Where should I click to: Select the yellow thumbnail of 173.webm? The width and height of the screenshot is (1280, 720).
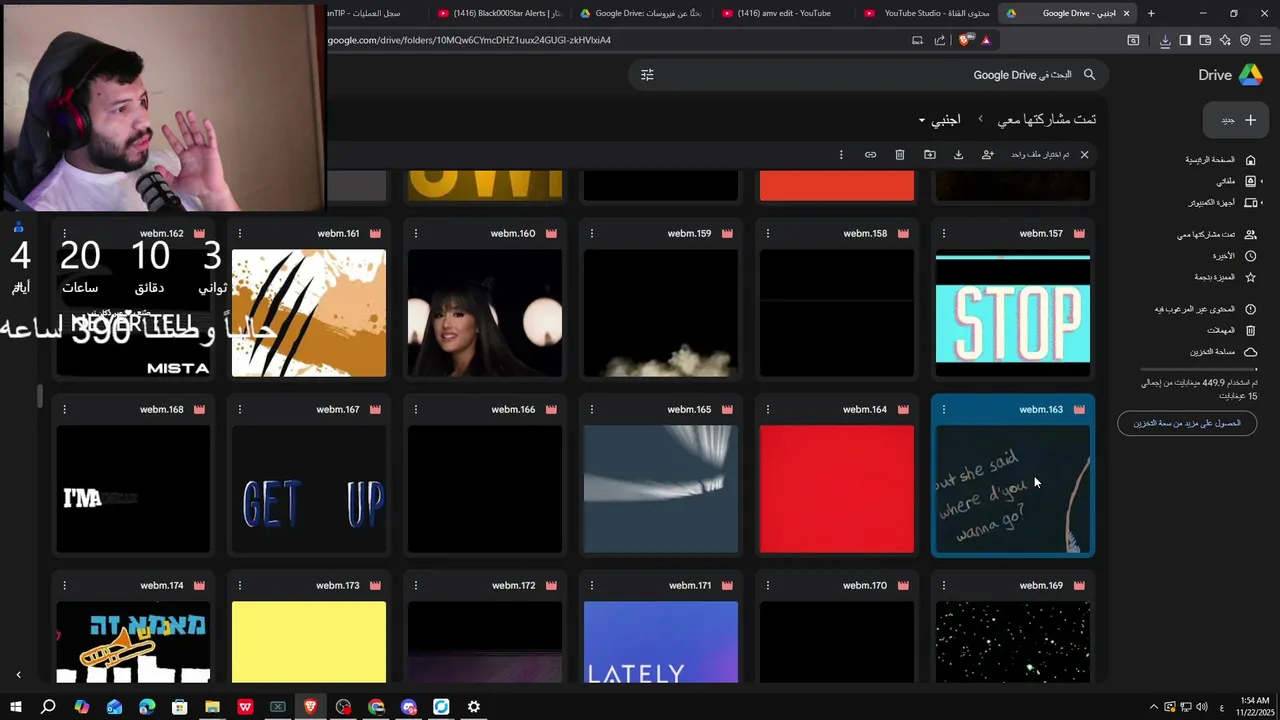(309, 642)
